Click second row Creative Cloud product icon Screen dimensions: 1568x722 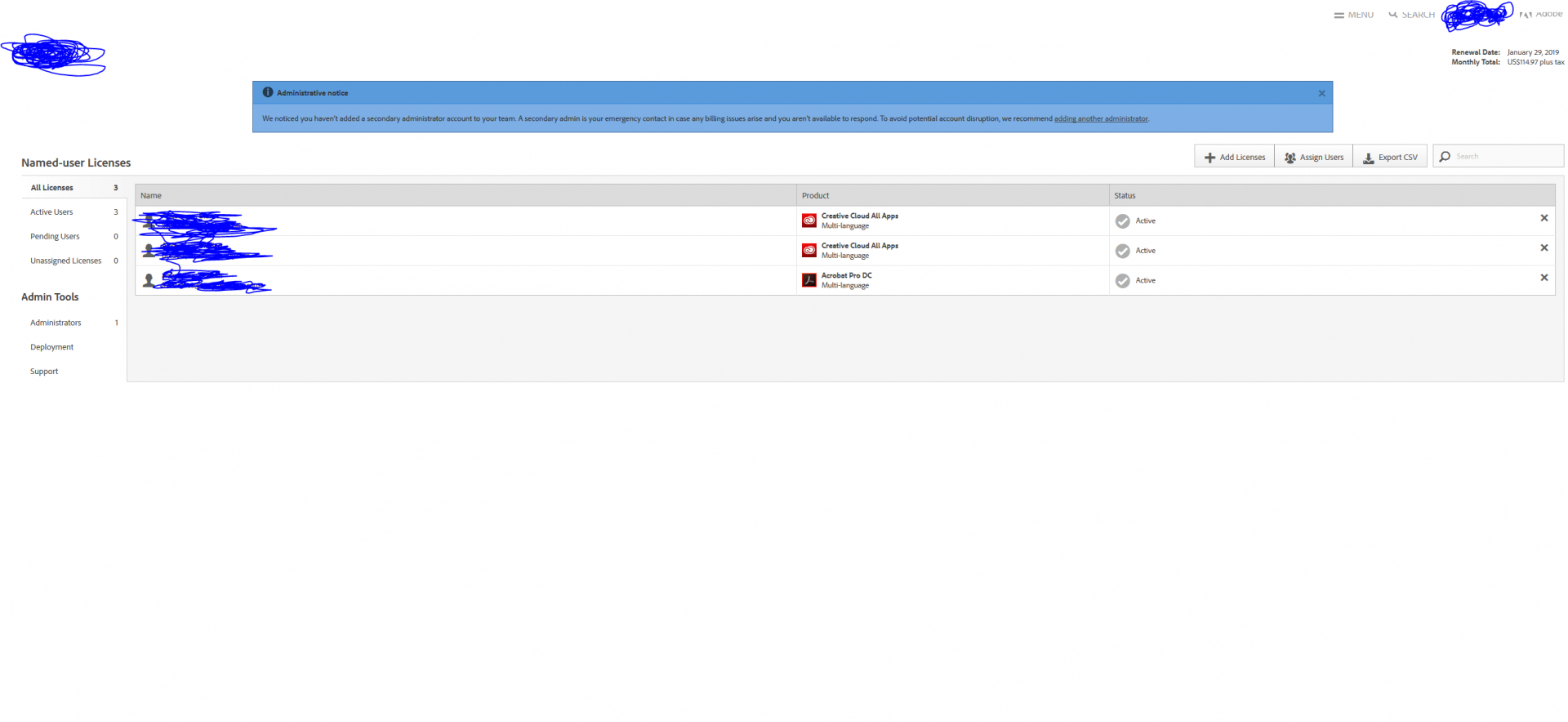tap(809, 250)
